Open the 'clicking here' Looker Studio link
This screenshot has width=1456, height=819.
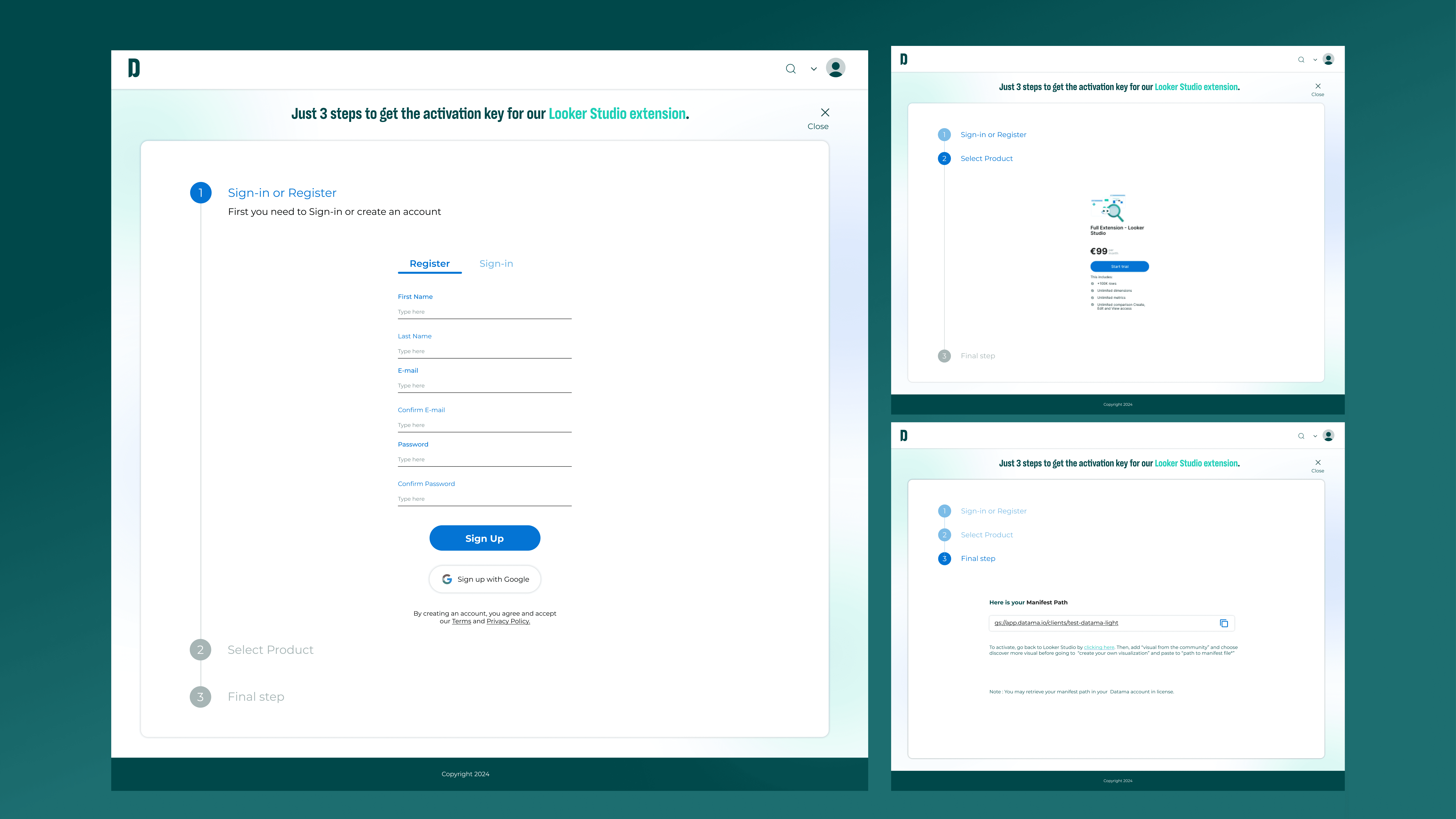click(x=1099, y=648)
